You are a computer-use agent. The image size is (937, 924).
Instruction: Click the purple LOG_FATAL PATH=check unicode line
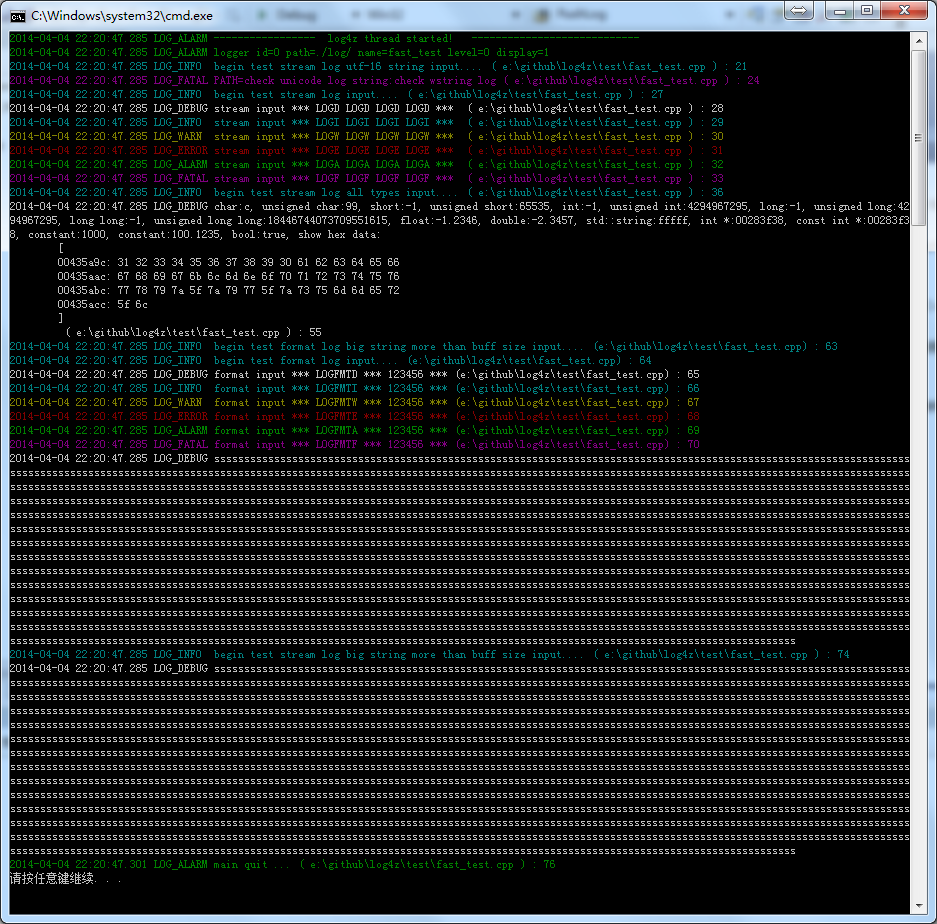click(380, 80)
